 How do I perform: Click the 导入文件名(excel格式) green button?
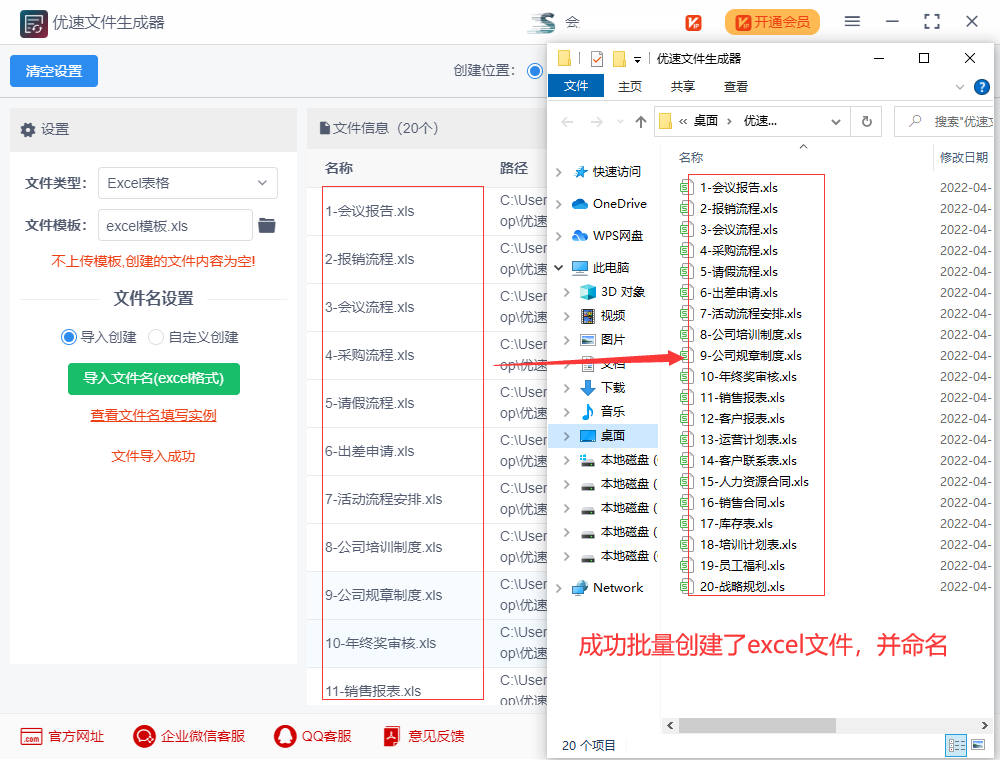[x=152, y=380]
